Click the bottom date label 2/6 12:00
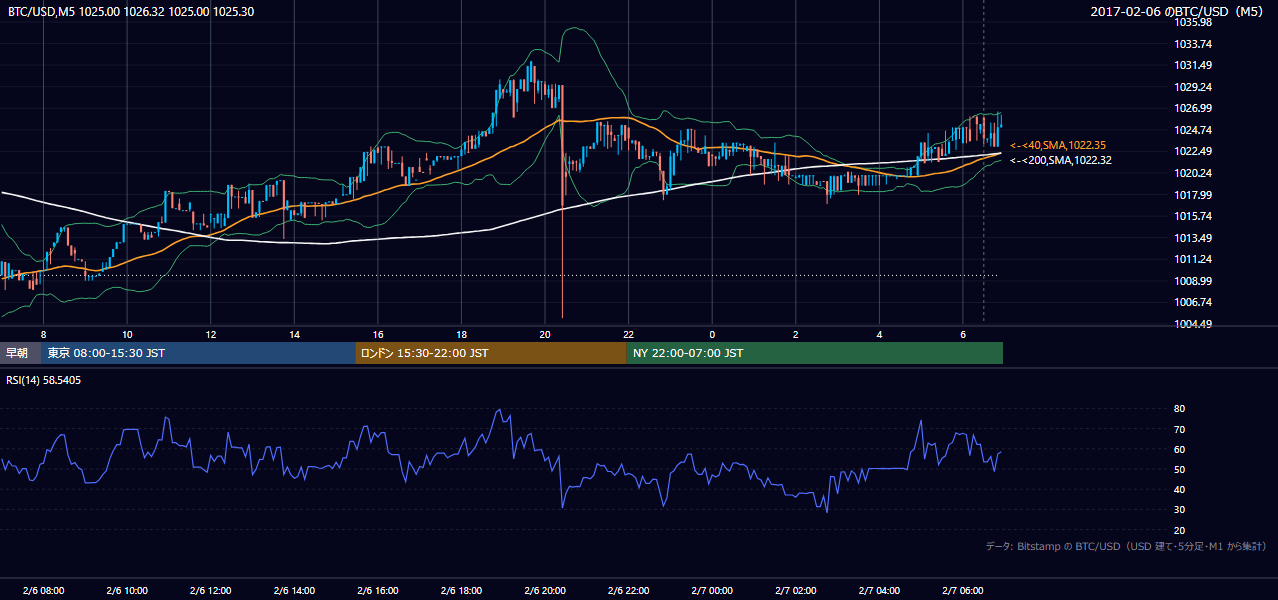Viewport: 1278px width, 600px height. (211, 590)
